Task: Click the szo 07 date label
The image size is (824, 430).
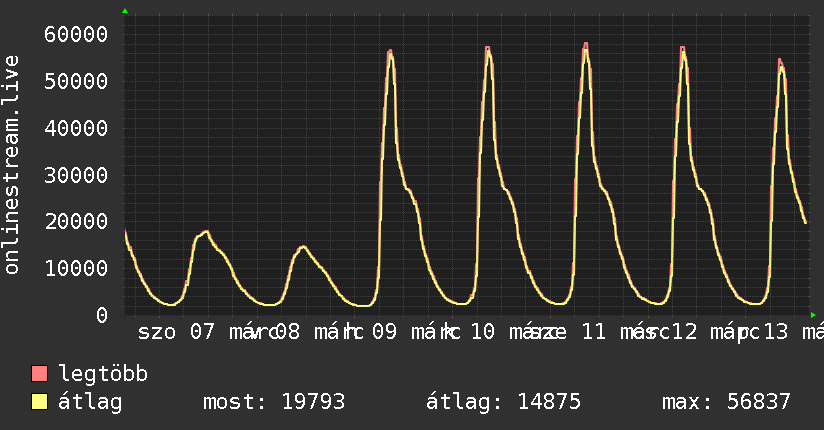Action: coord(176,332)
